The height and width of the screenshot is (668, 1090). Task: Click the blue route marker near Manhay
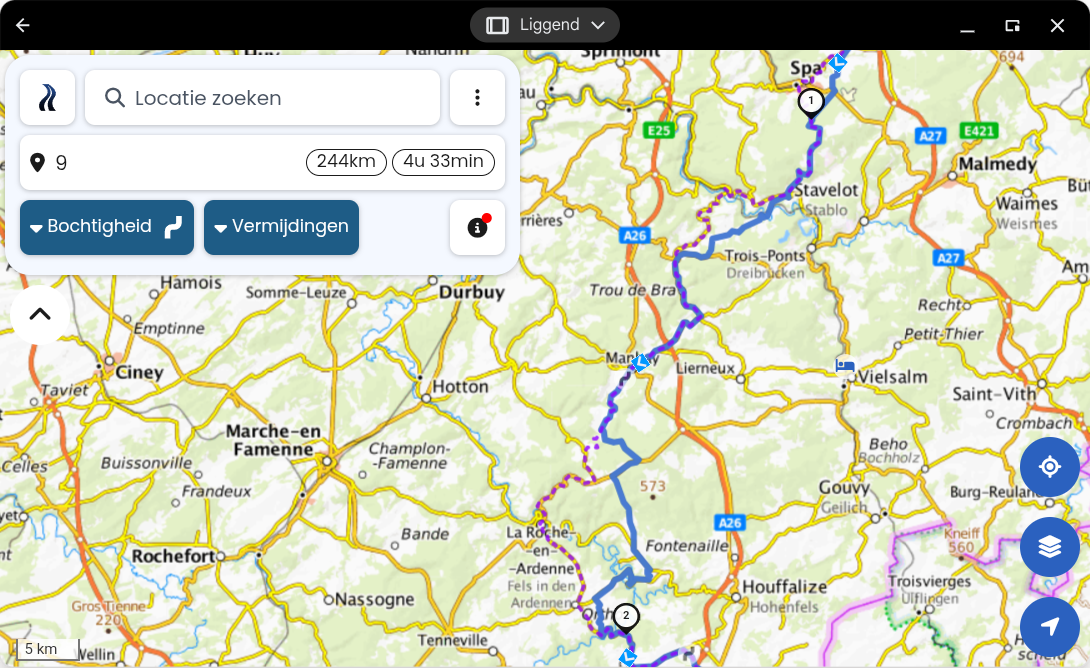tap(640, 362)
